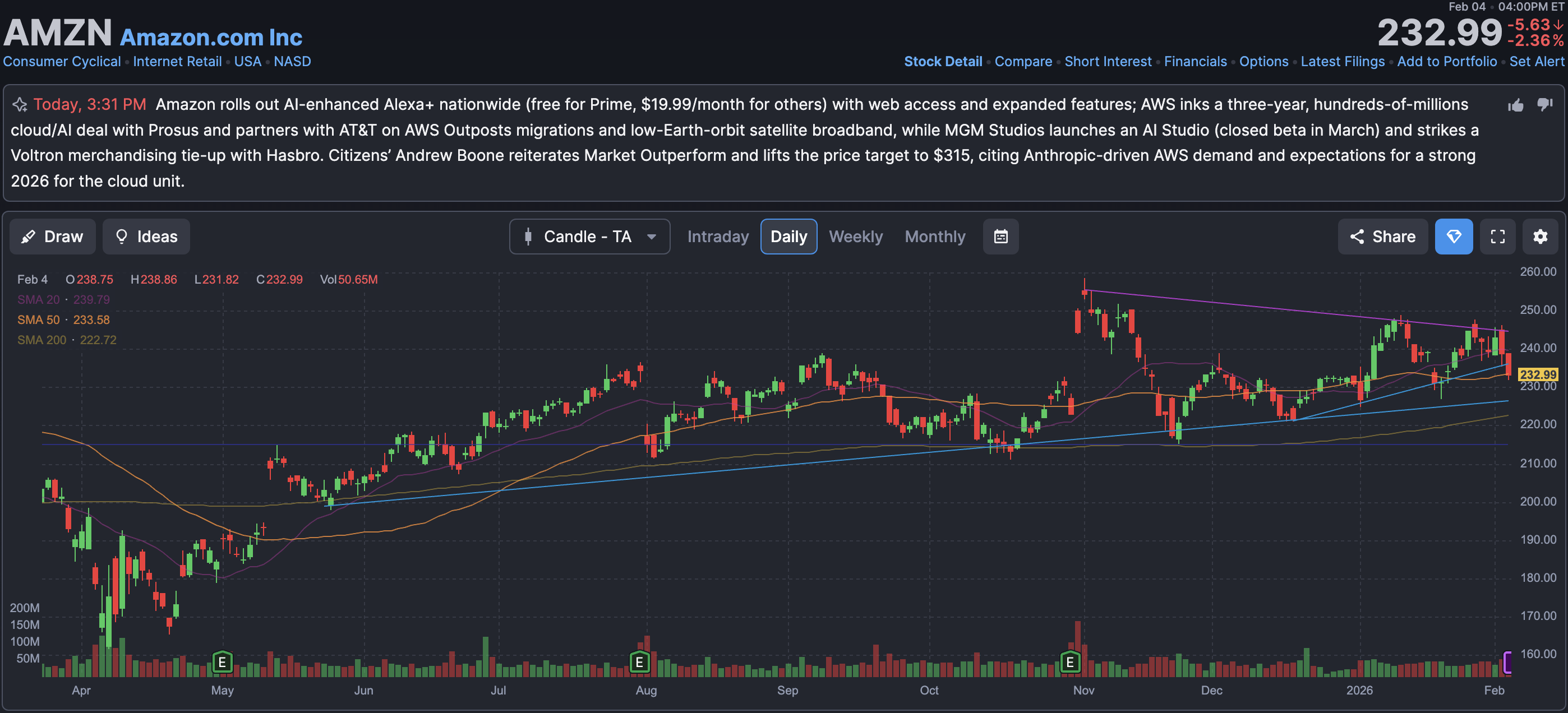Click the Draw button
This screenshot has height=713, width=1568.
click(52, 237)
